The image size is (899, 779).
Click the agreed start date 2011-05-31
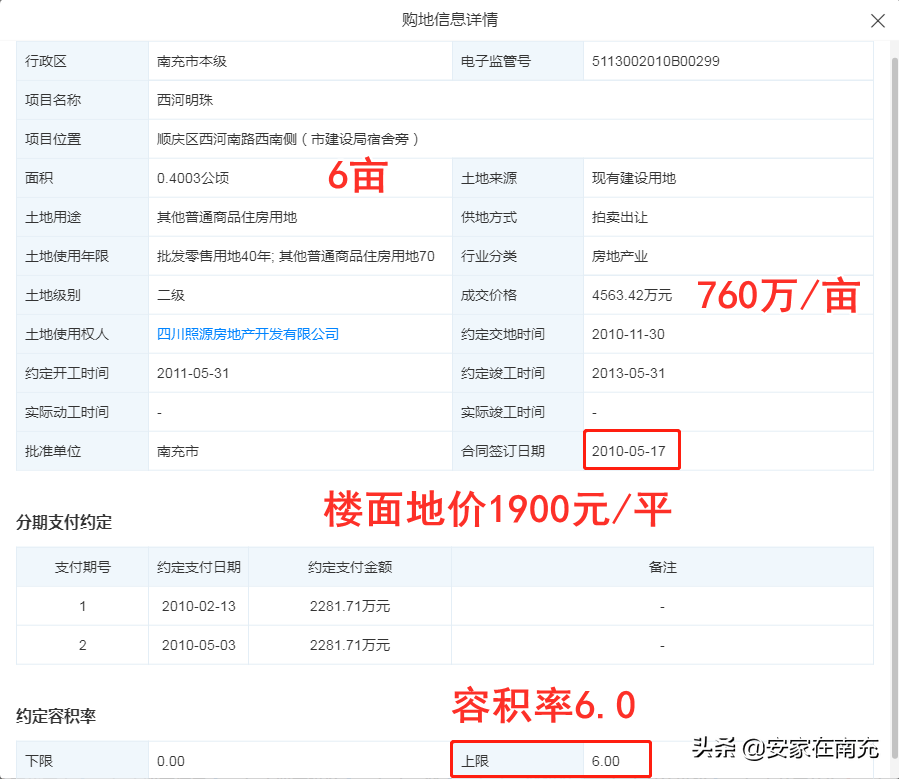193,373
